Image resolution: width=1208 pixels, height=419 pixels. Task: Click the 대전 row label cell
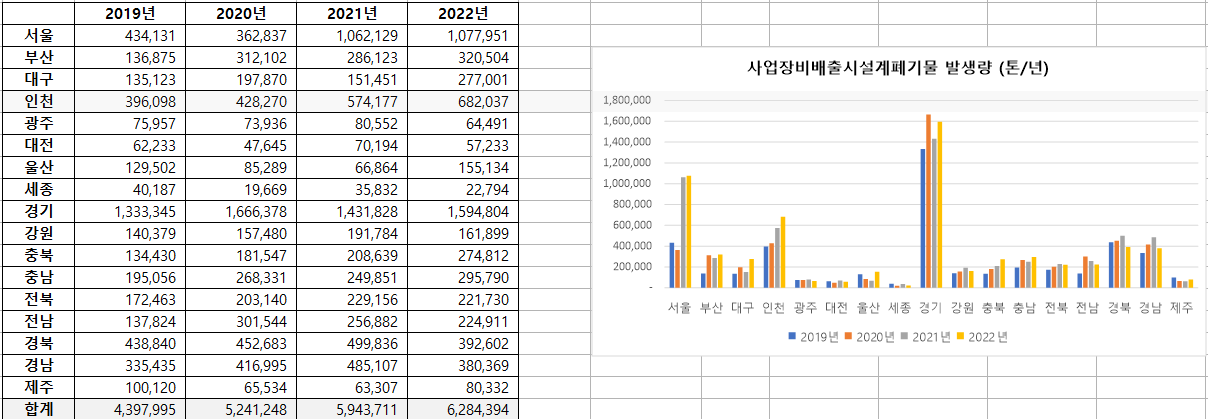pos(38,144)
